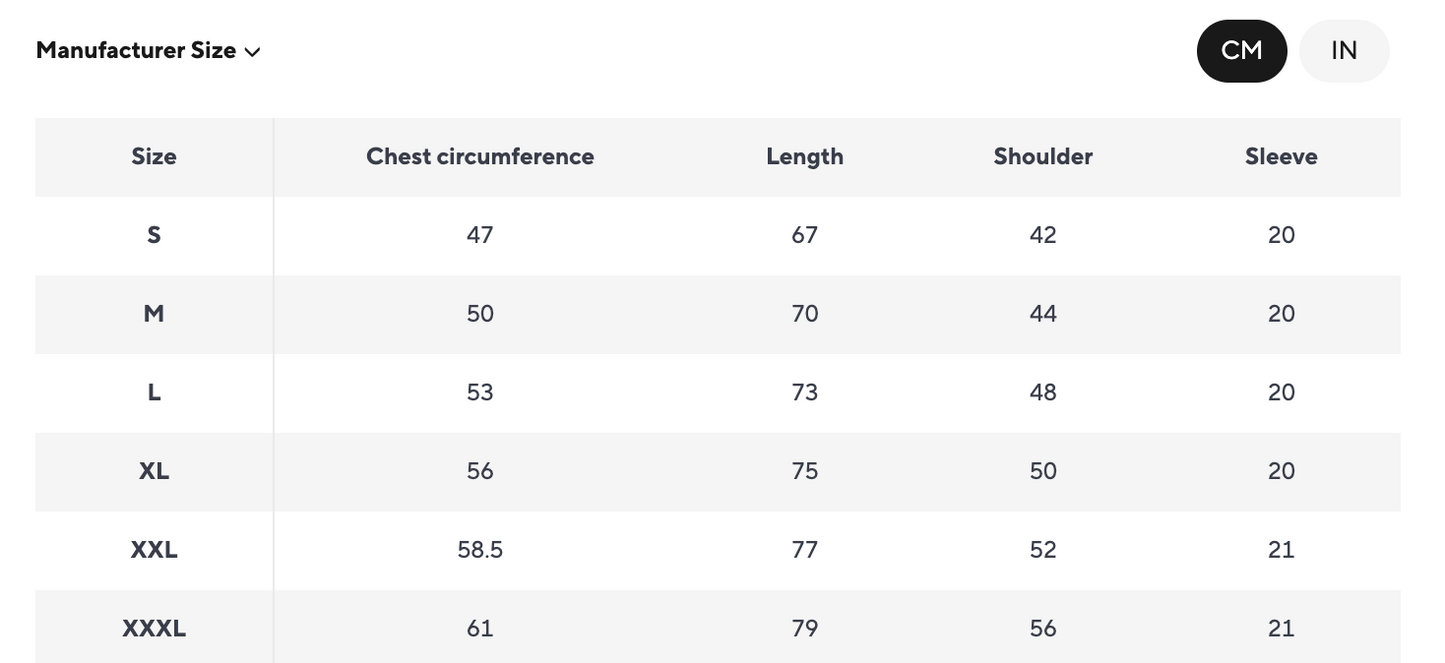Select the XXL size row label
The image size is (1445, 663).
pyautogui.click(x=154, y=550)
